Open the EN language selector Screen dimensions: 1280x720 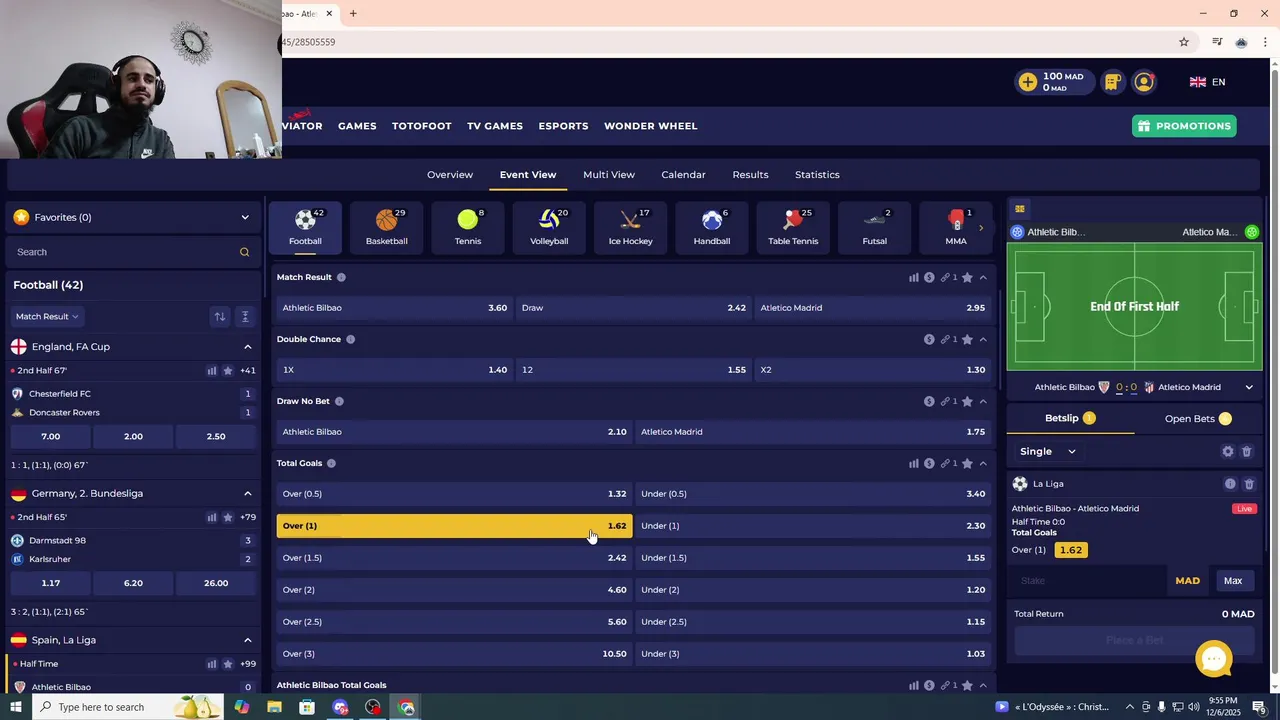(x=1207, y=82)
